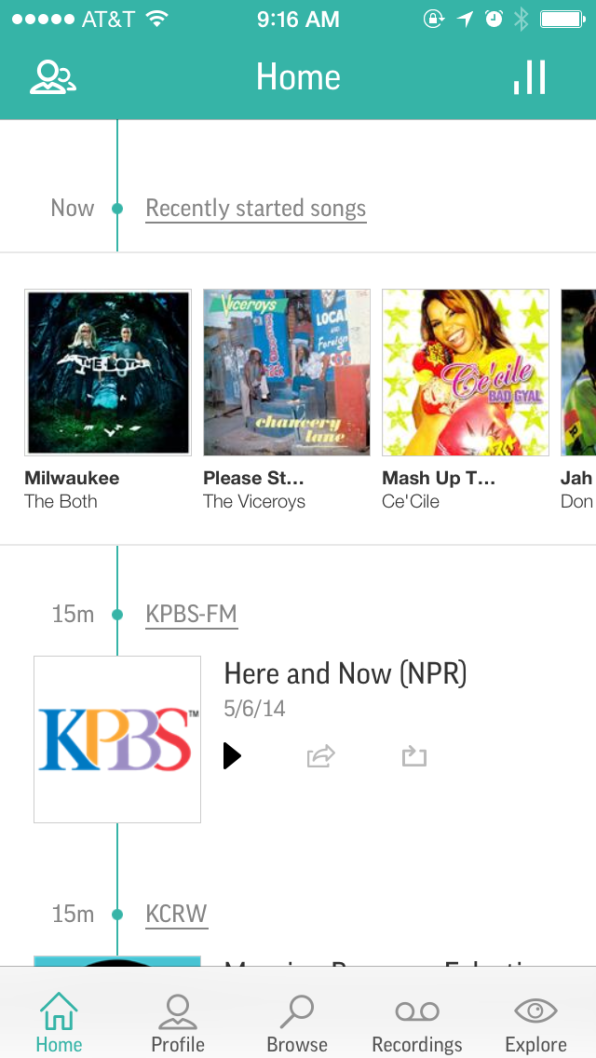Open the Recordings tab
Screen dimensions: 596x1058
pyautogui.click(x=417, y=1022)
